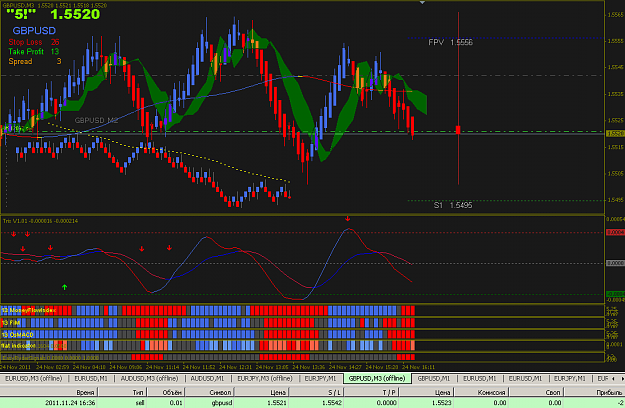Click the 0.01 volume cell
This screenshot has width=625, height=408.
click(x=176, y=402)
